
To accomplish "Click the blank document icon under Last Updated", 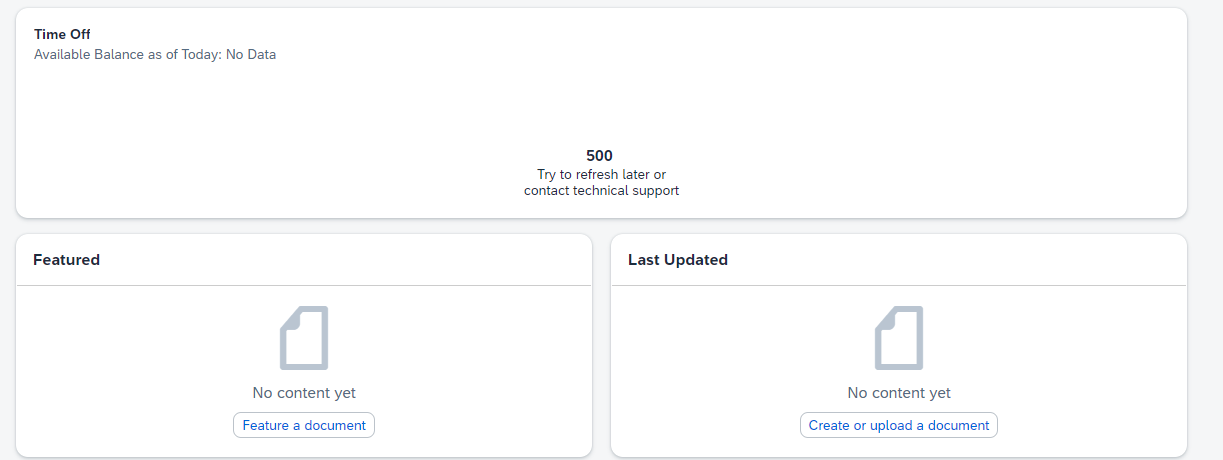I will pos(899,338).
